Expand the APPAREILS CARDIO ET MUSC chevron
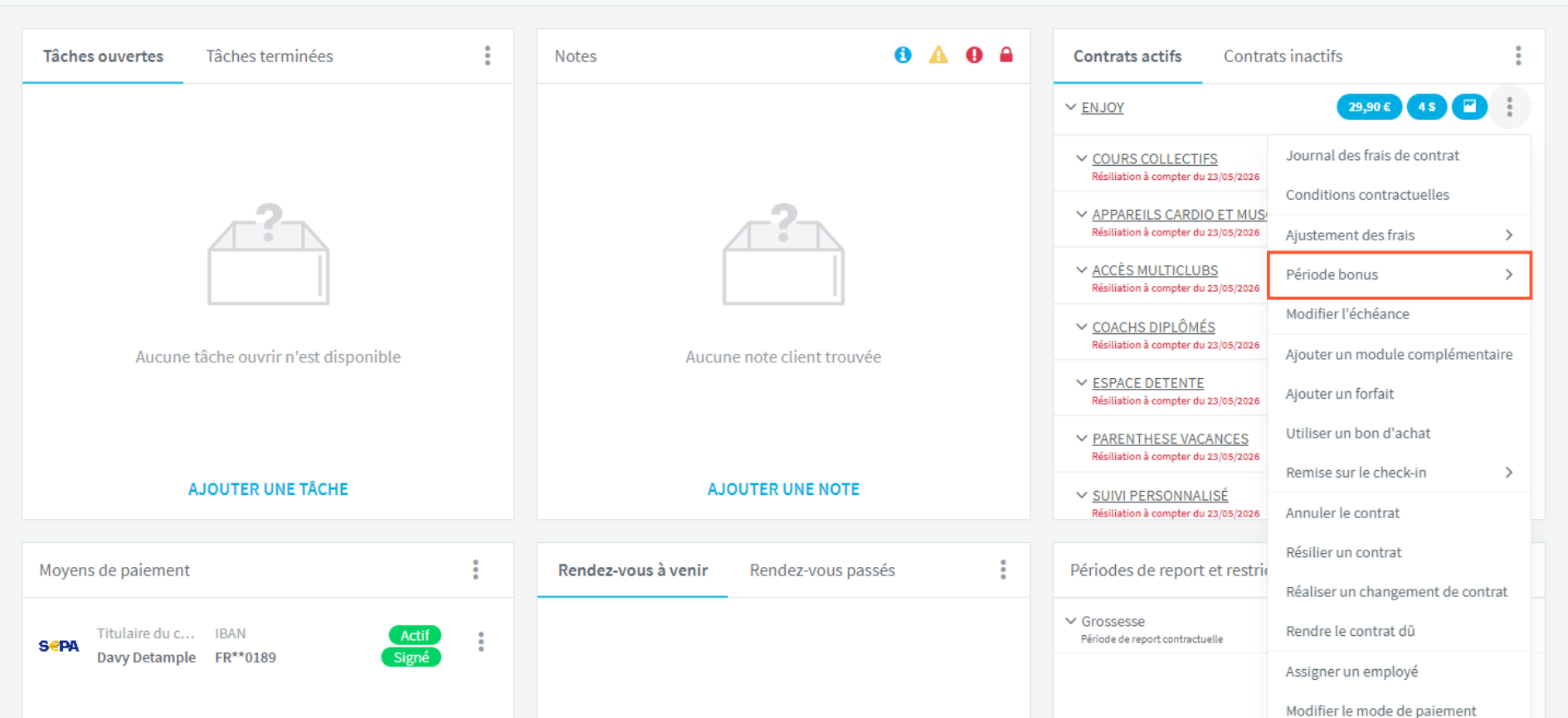The image size is (1568, 718). (1081, 214)
